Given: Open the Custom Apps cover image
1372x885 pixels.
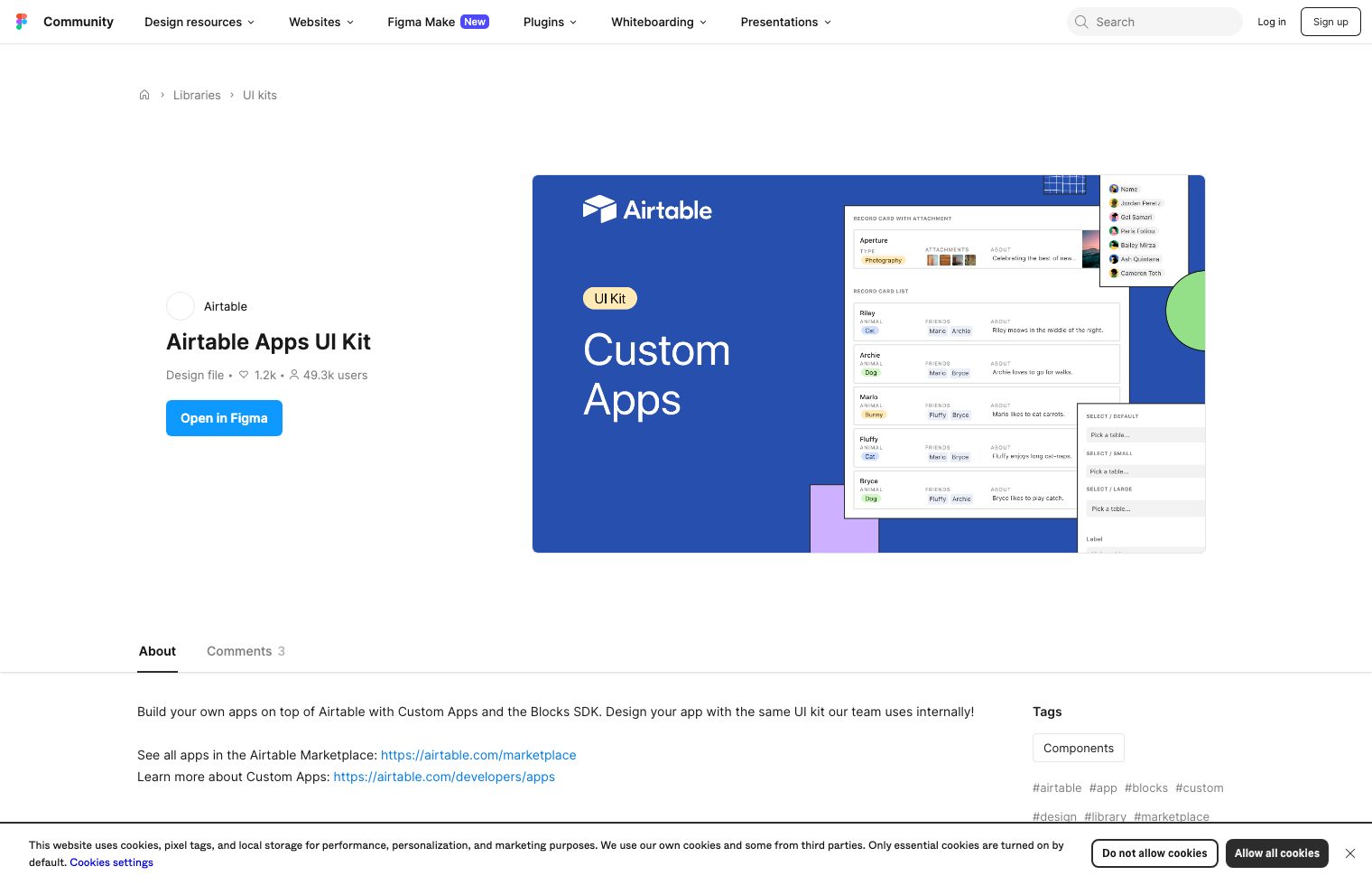Looking at the screenshot, I should pyautogui.click(x=868, y=363).
